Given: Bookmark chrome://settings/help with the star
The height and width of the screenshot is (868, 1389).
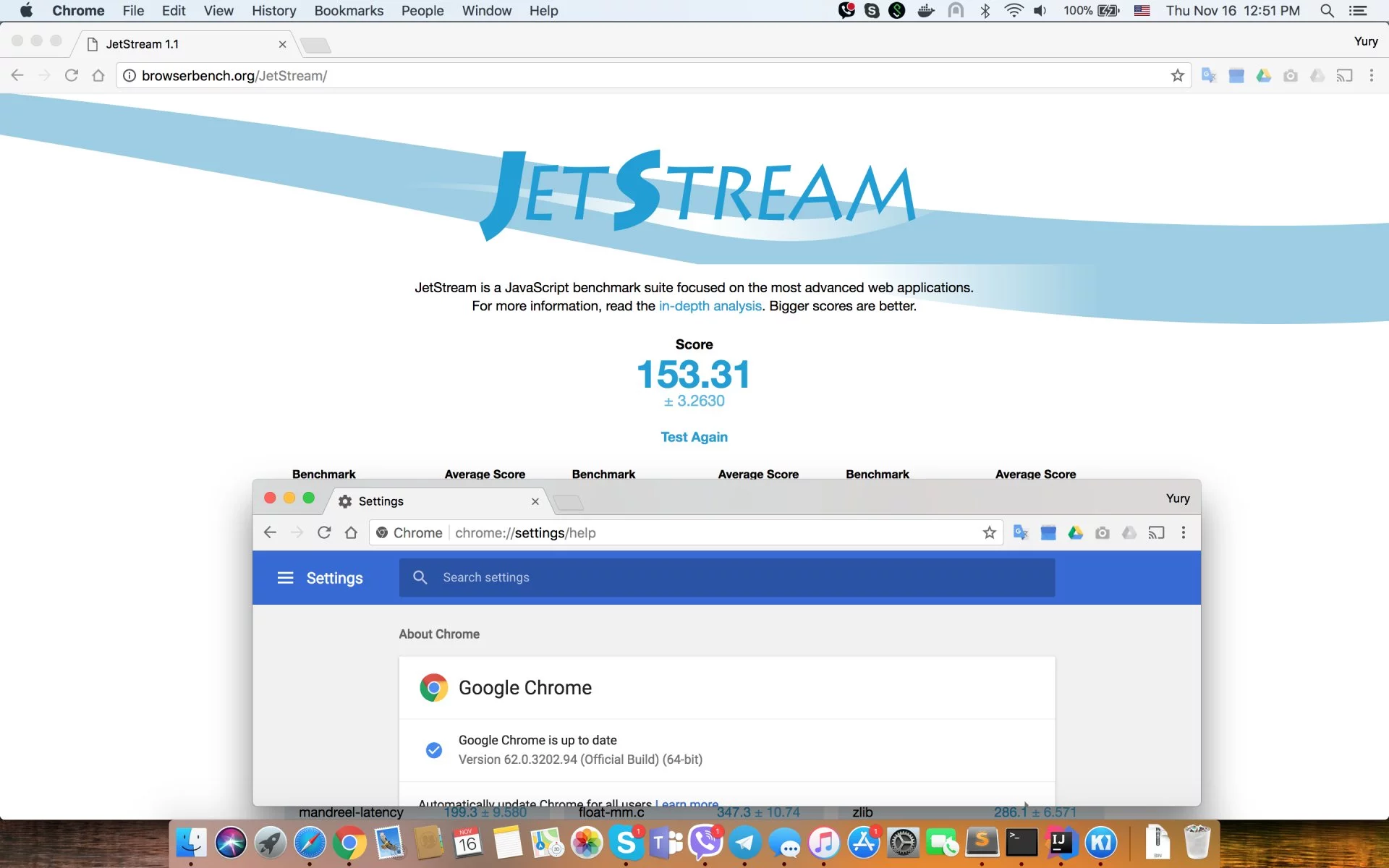Looking at the screenshot, I should 990,532.
